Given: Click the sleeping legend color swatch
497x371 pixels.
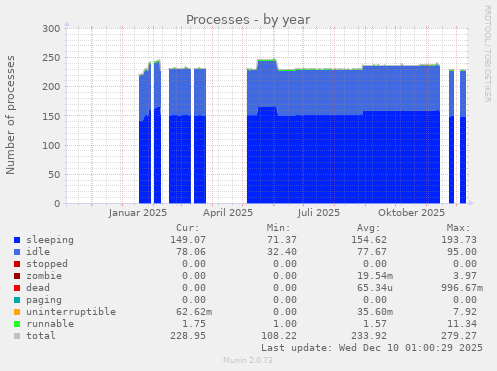Looking at the screenshot, I should [x=17, y=240].
